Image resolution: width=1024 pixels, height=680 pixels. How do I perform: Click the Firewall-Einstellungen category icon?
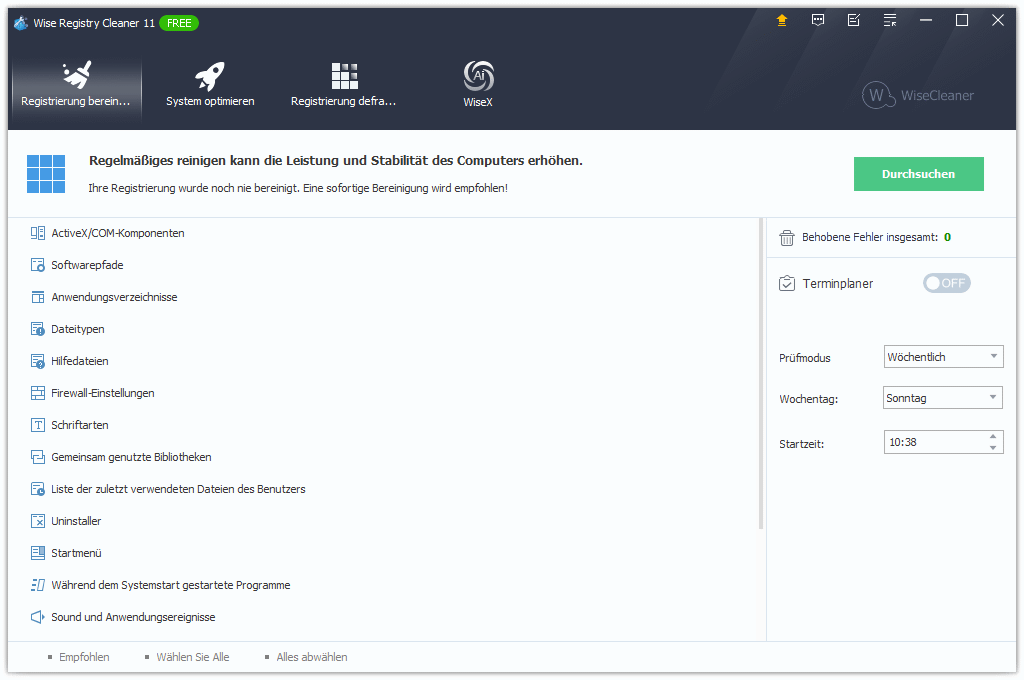coord(38,393)
